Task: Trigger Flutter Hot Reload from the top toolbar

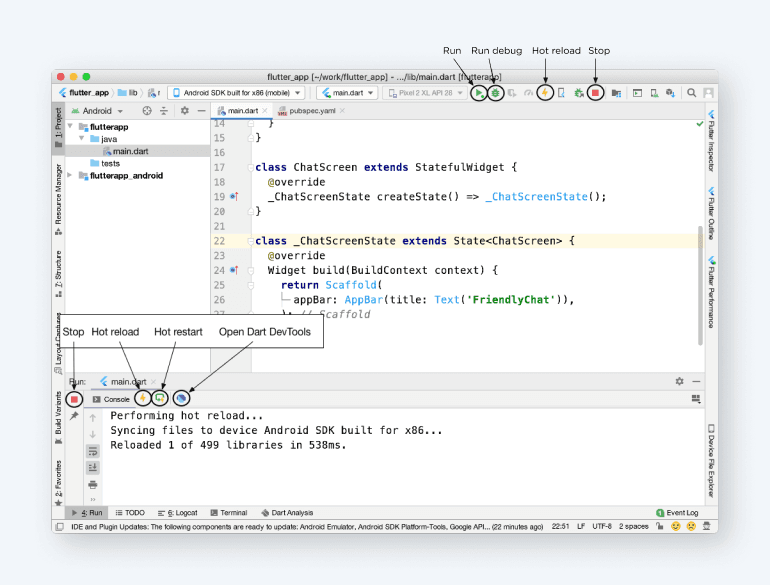Action: [545, 92]
